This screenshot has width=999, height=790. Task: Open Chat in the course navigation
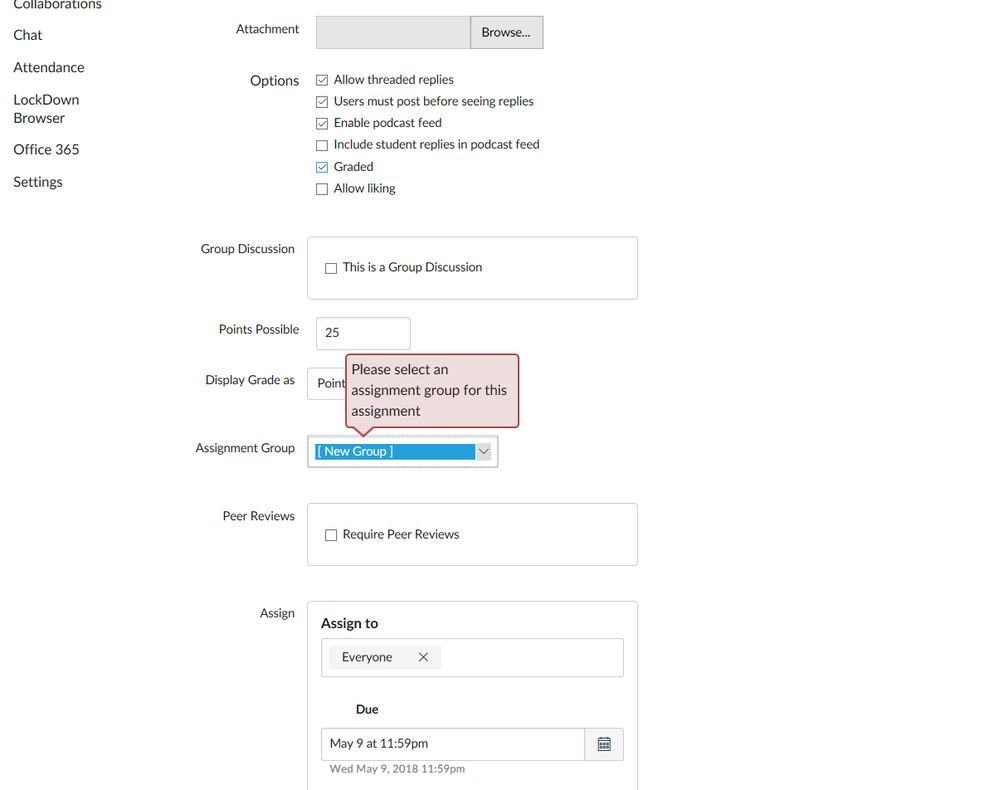(28, 35)
